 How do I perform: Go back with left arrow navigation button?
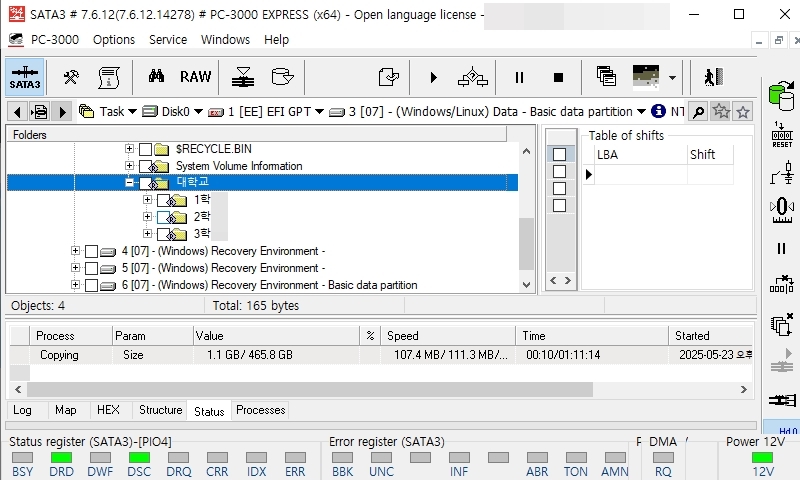coord(17,112)
